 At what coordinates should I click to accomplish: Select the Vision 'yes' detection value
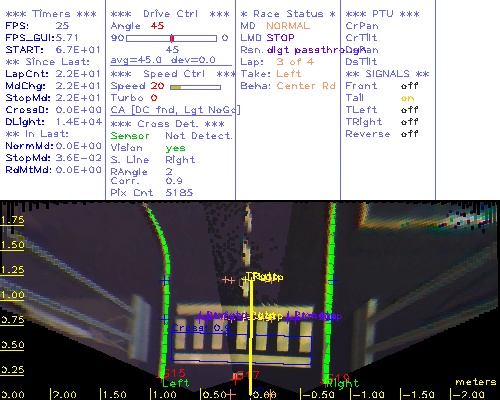tap(175, 148)
